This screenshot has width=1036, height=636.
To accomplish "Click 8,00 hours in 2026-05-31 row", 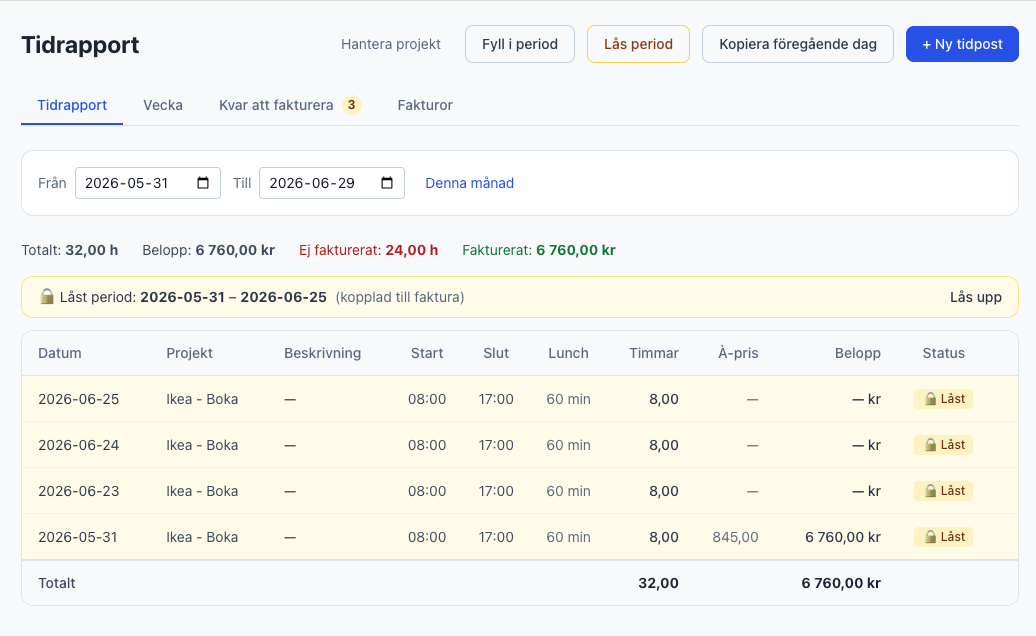I will coord(664,537).
